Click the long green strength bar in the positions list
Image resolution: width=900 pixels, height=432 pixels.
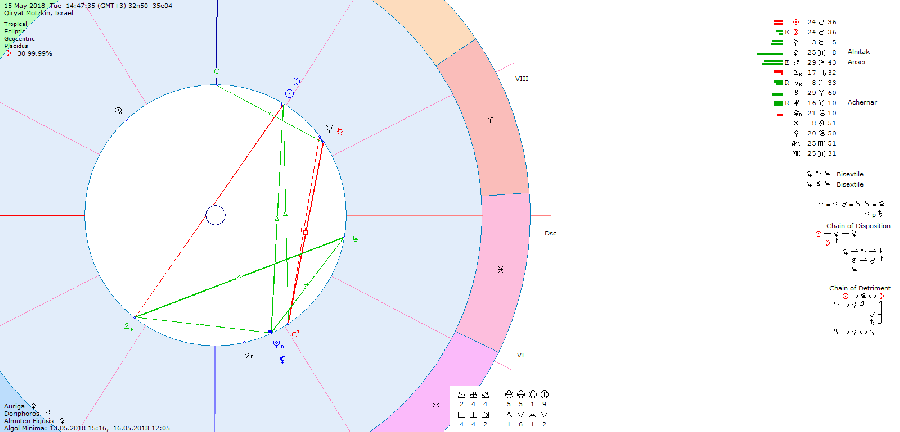pyautogui.click(x=770, y=54)
